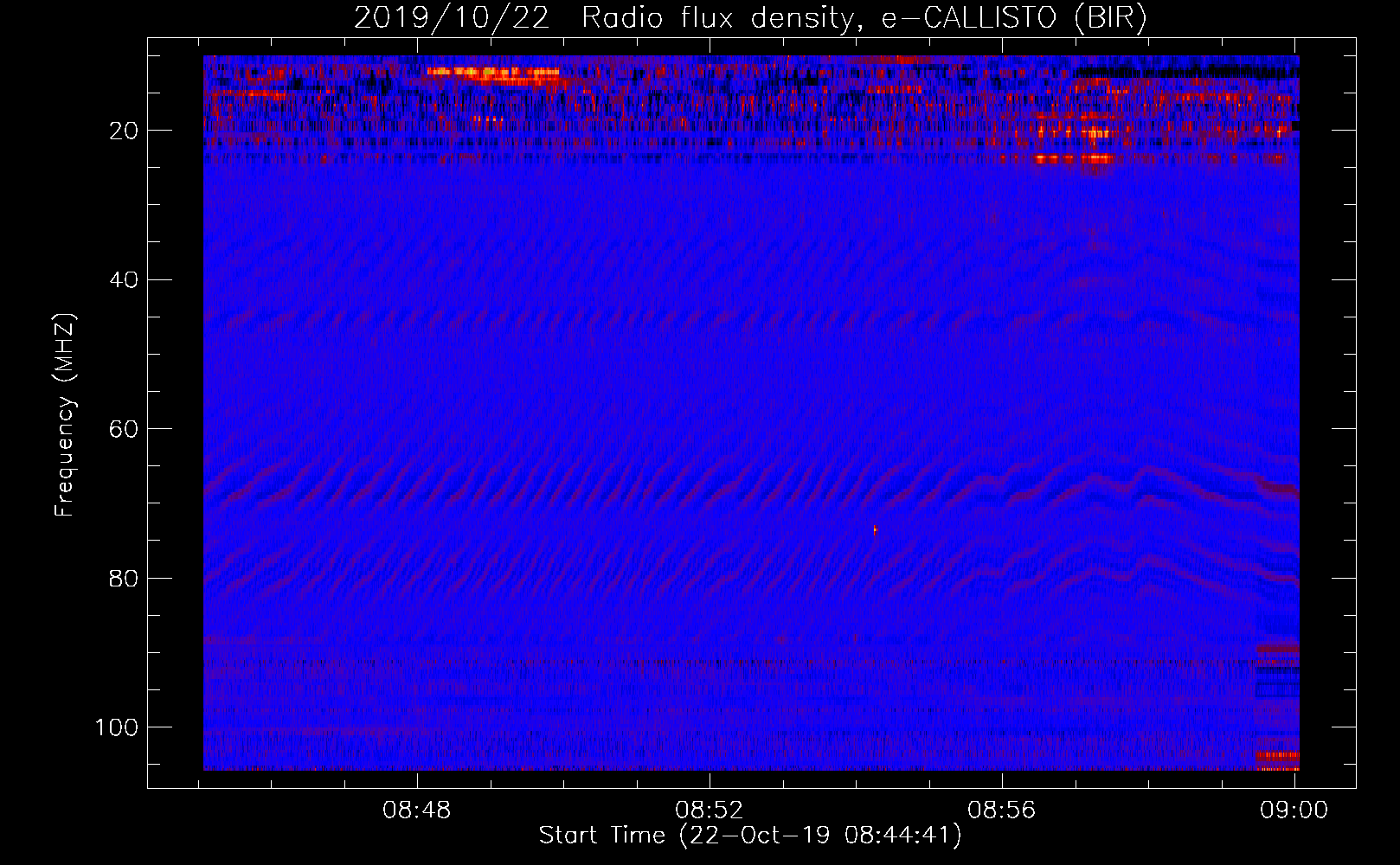Screen dimensions: 1400x865
Task: Click the 60 MHz frequency tick label
Action: pos(124,430)
